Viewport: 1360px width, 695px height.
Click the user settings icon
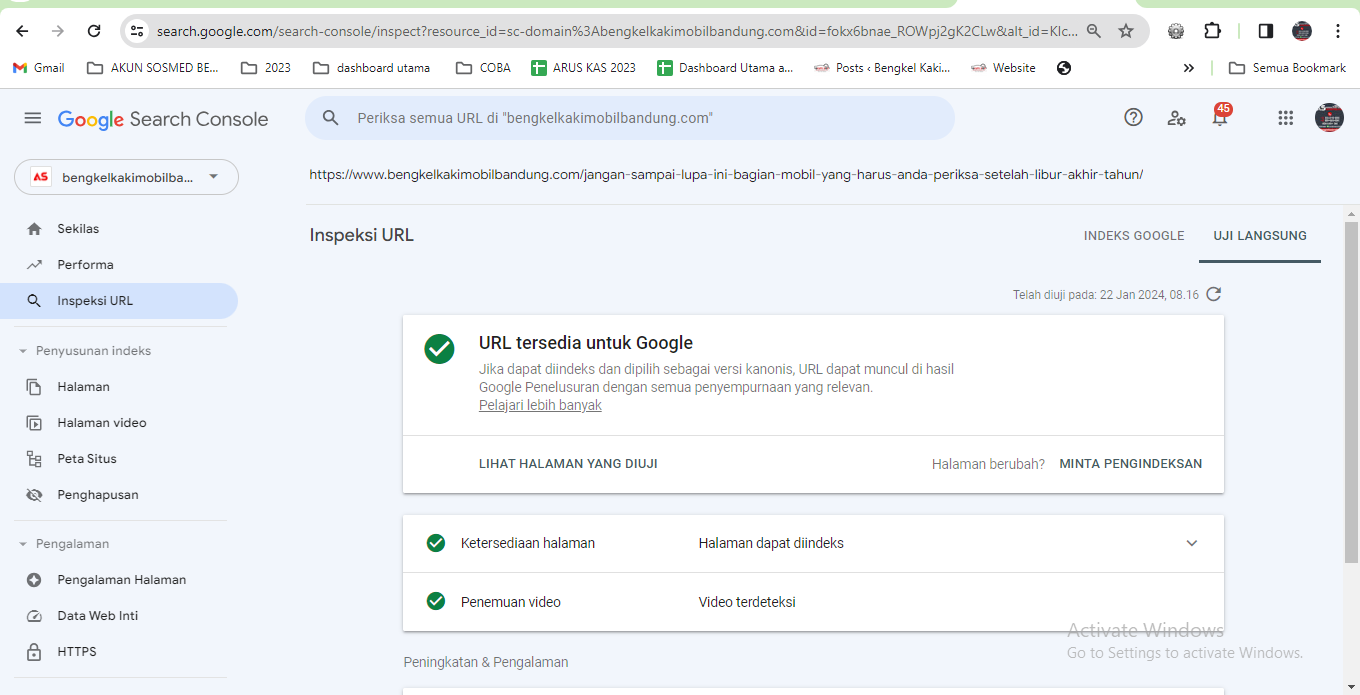[x=1176, y=118]
